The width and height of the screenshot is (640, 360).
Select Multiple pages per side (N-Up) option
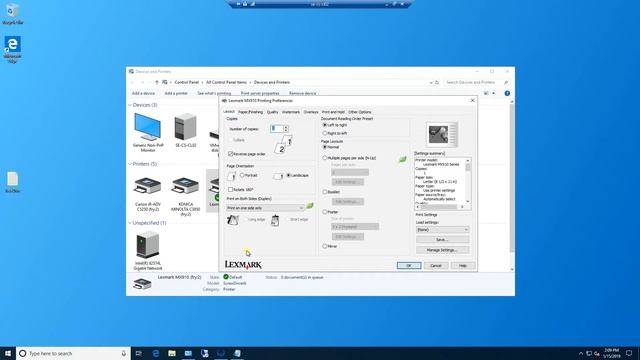[x=325, y=158]
